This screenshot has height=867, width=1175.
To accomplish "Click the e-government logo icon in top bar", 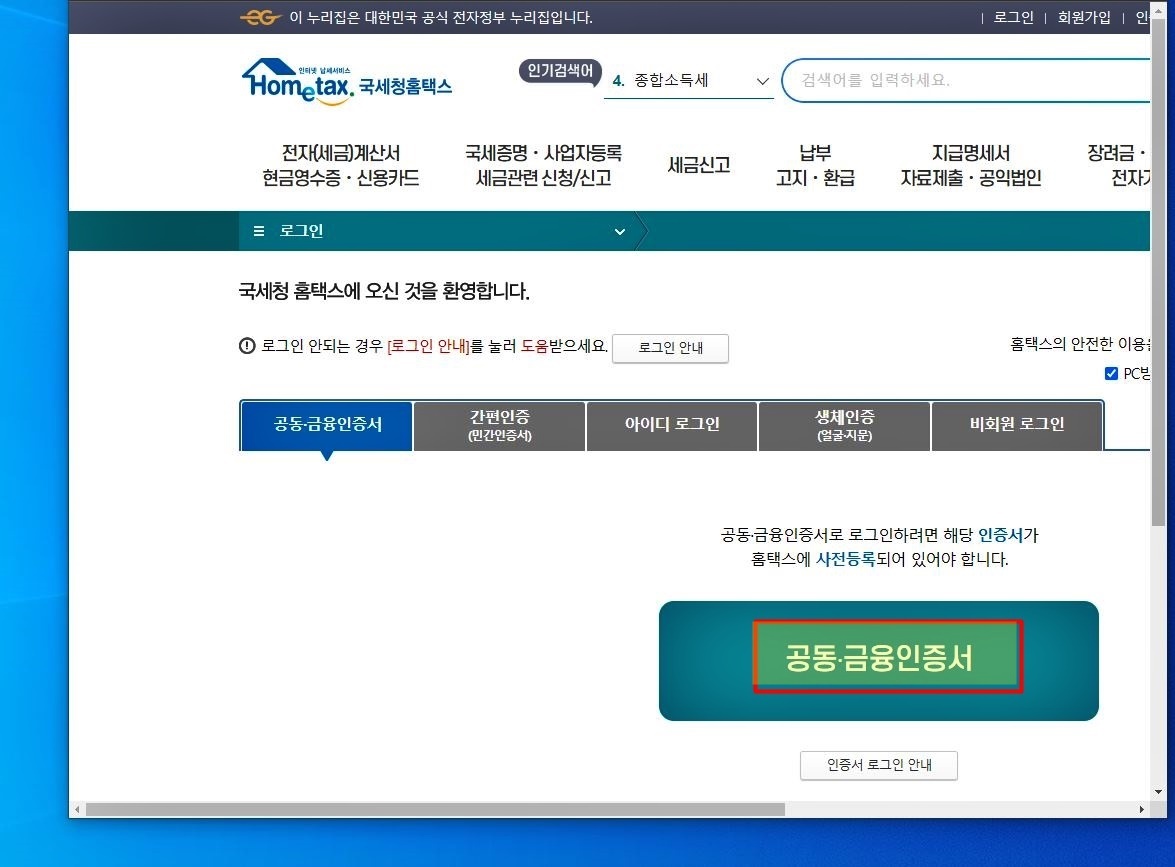I will point(260,16).
